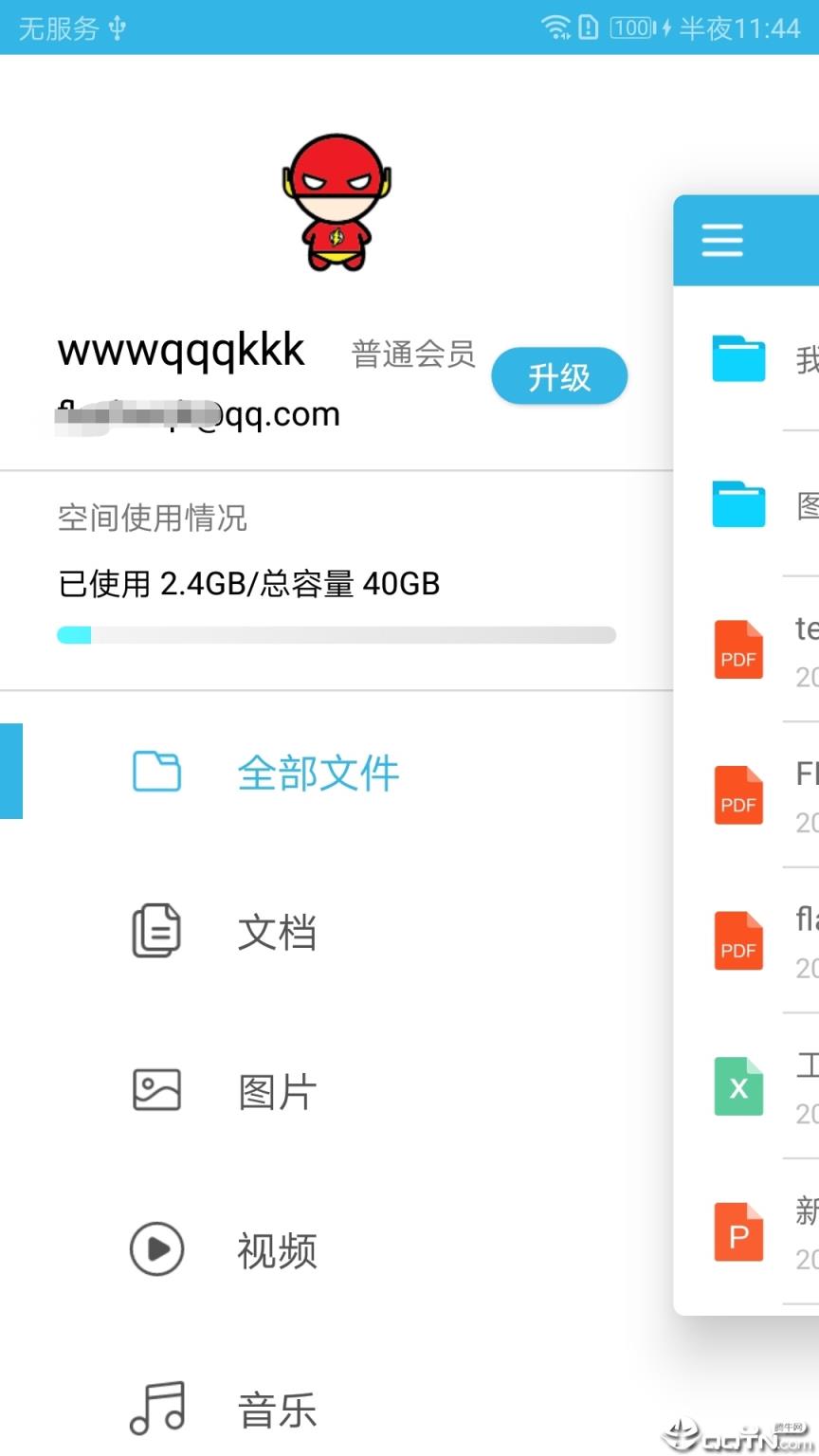Image resolution: width=819 pixels, height=1456 pixels.
Task: Tap the 普通会员 membership label
Action: coord(413,355)
